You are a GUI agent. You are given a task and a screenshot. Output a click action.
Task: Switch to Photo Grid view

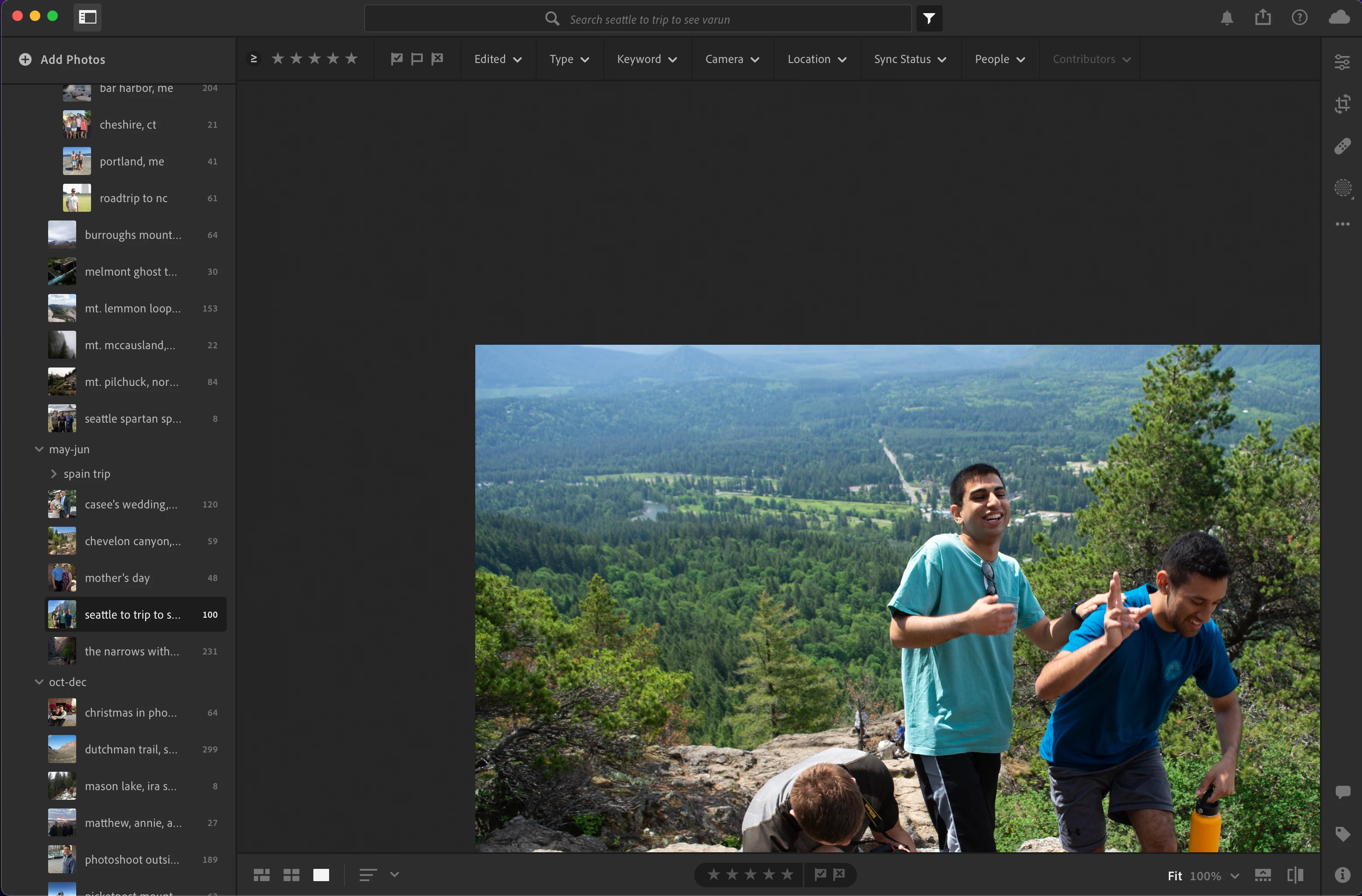point(262,874)
